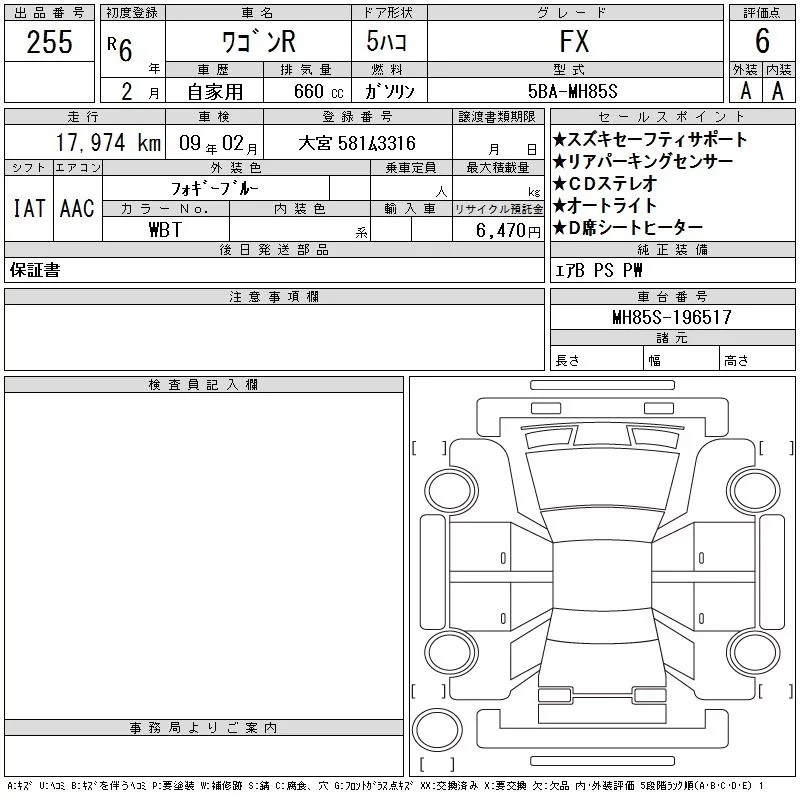This screenshot has width=800, height=800.
Task: Click the lot number 255
Action: click(48, 41)
